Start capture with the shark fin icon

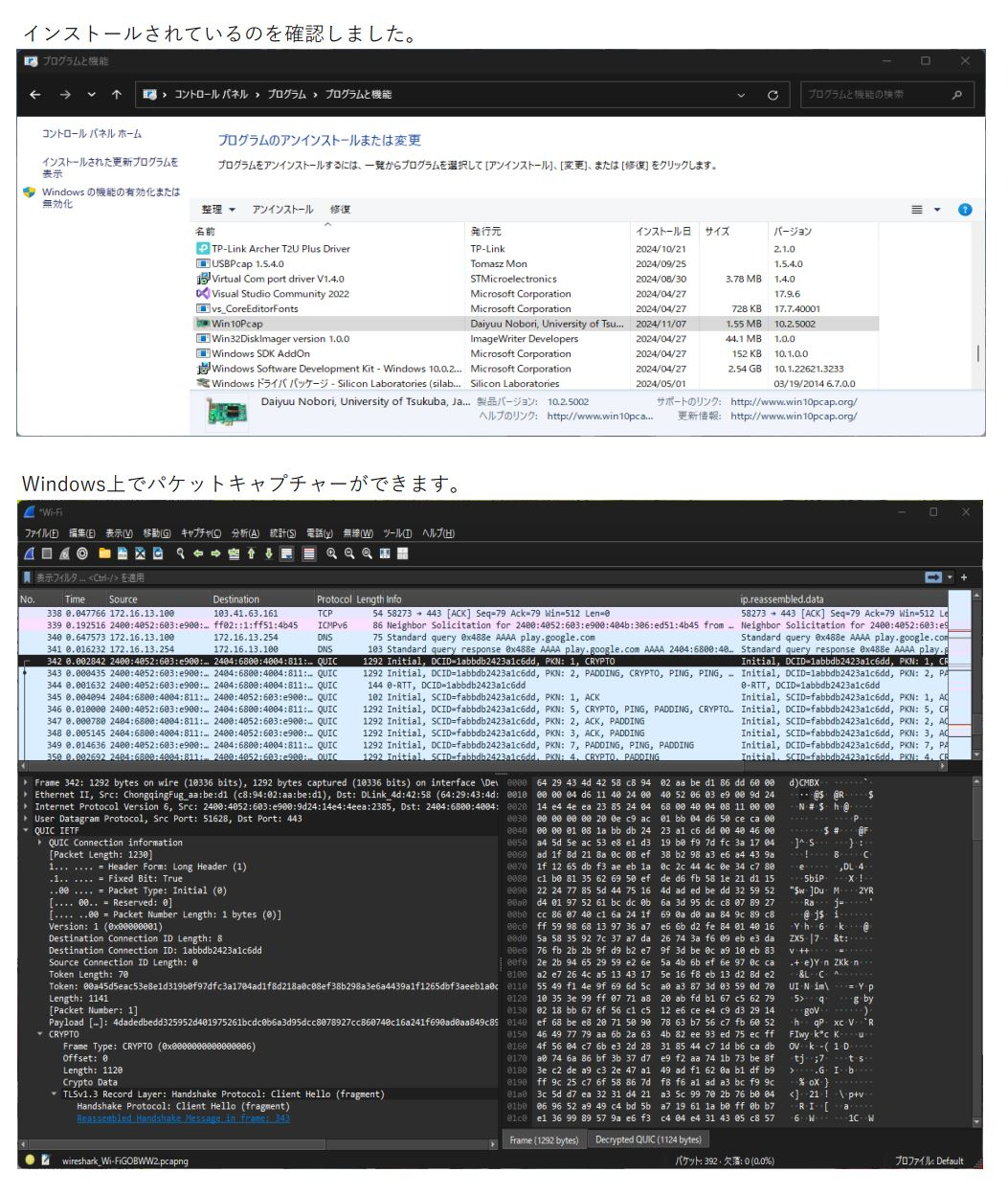pyautogui.click(x=31, y=553)
